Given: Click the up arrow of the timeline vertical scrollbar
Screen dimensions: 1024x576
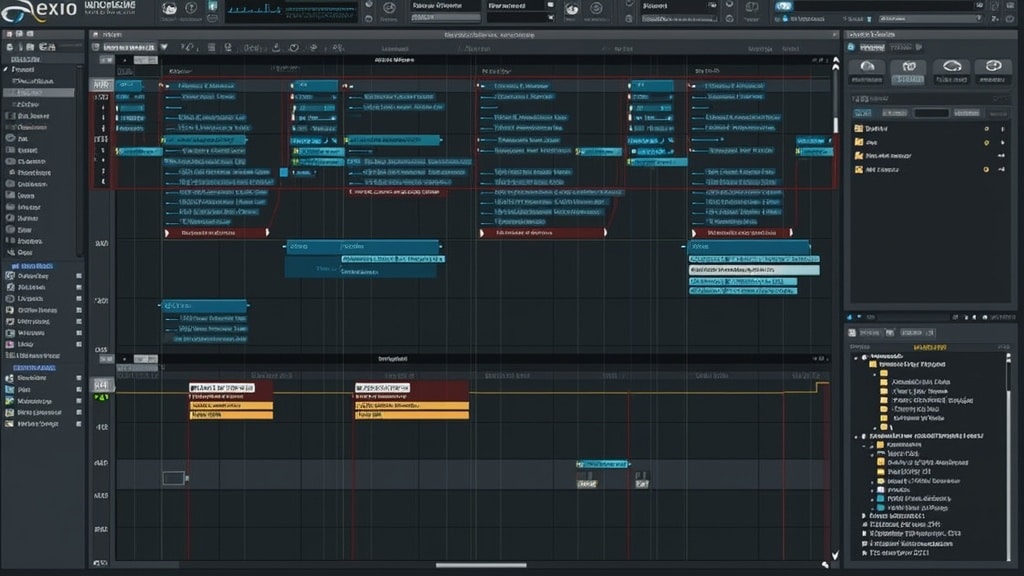Looking at the screenshot, I should [x=835, y=63].
